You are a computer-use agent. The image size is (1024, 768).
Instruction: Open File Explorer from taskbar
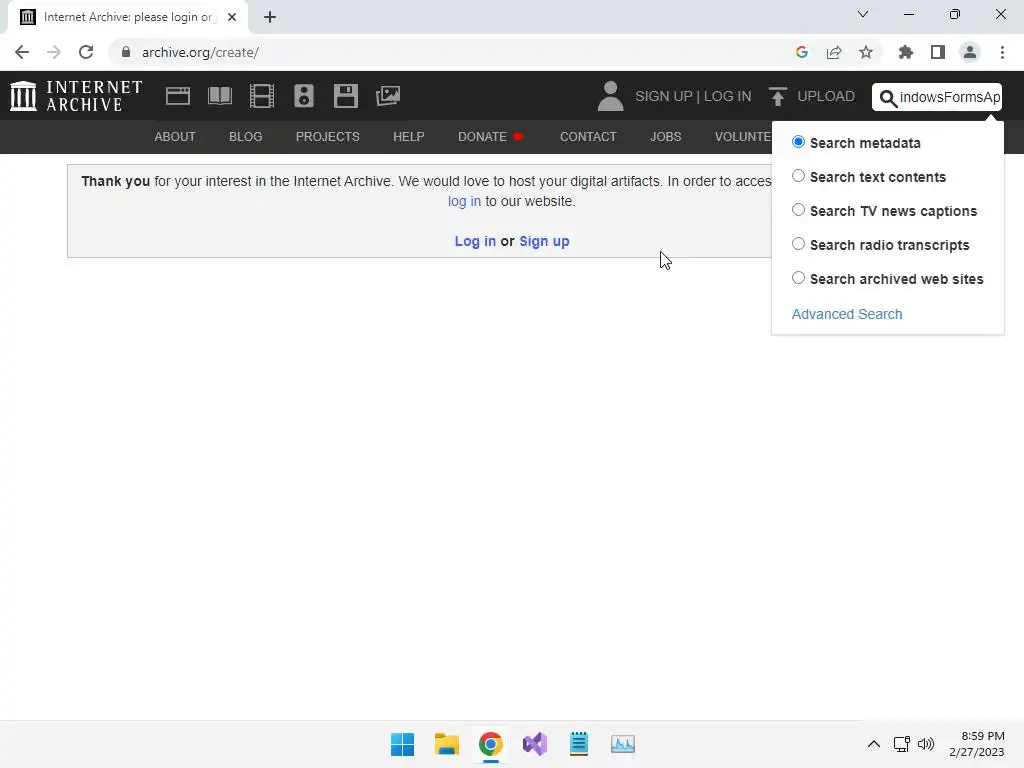[x=447, y=744]
